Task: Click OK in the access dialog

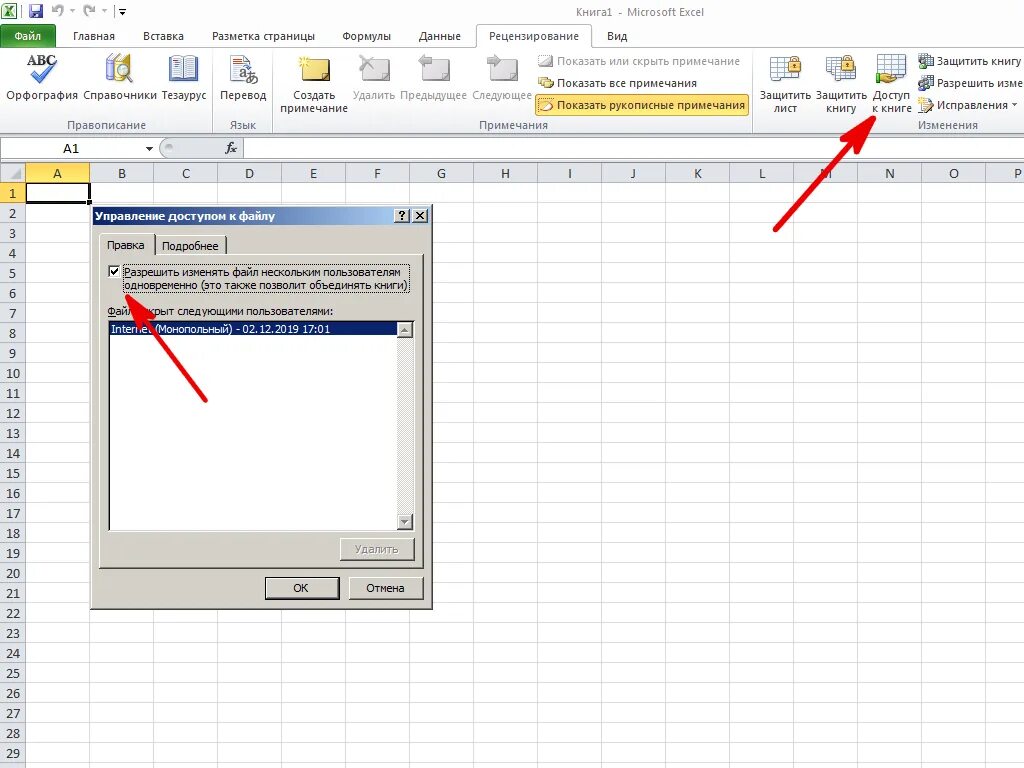Action: [301, 588]
